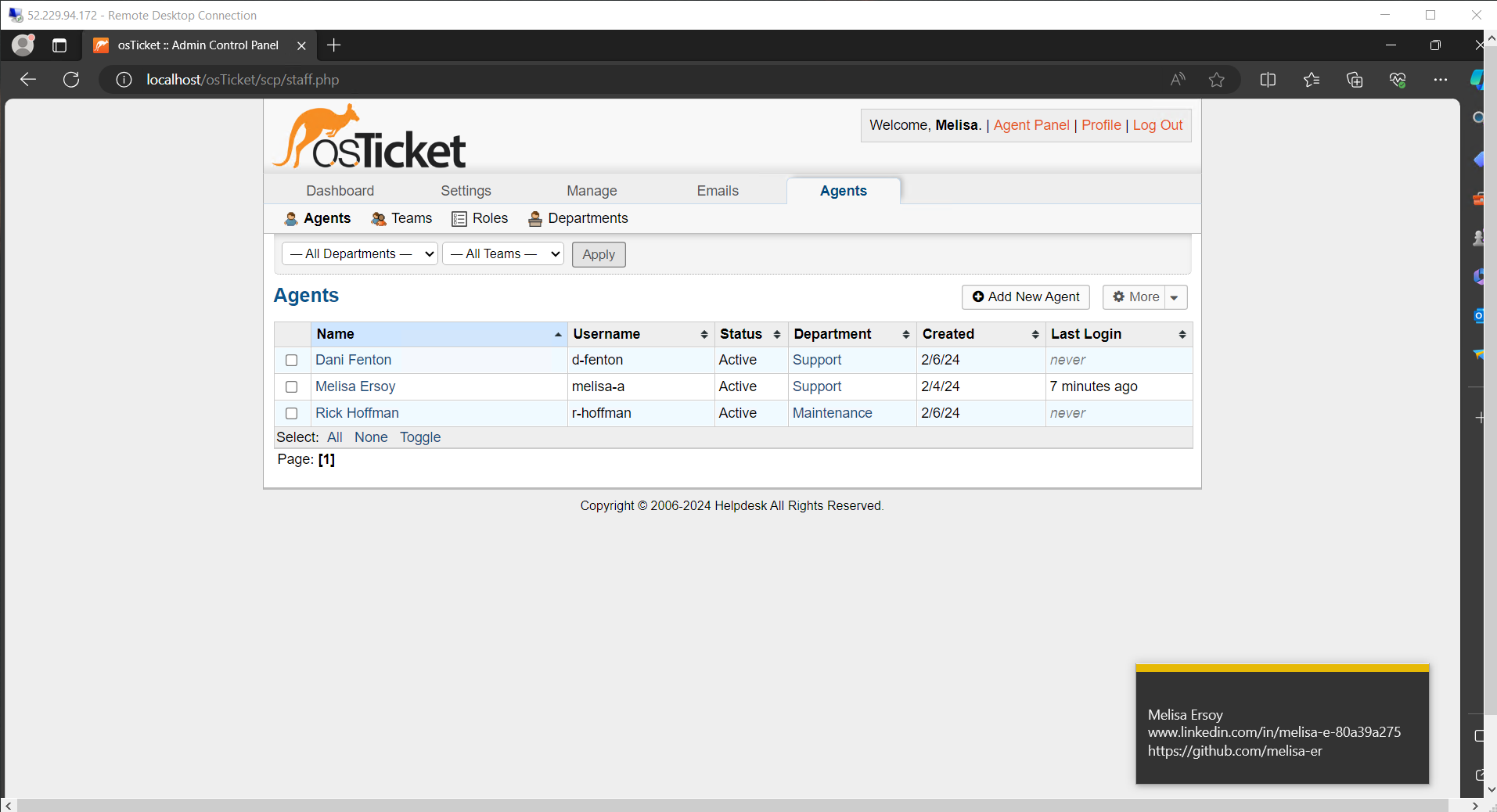This screenshot has width=1497, height=812.
Task: Select the checkbox for Melisa Ersoy
Action: (292, 386)
